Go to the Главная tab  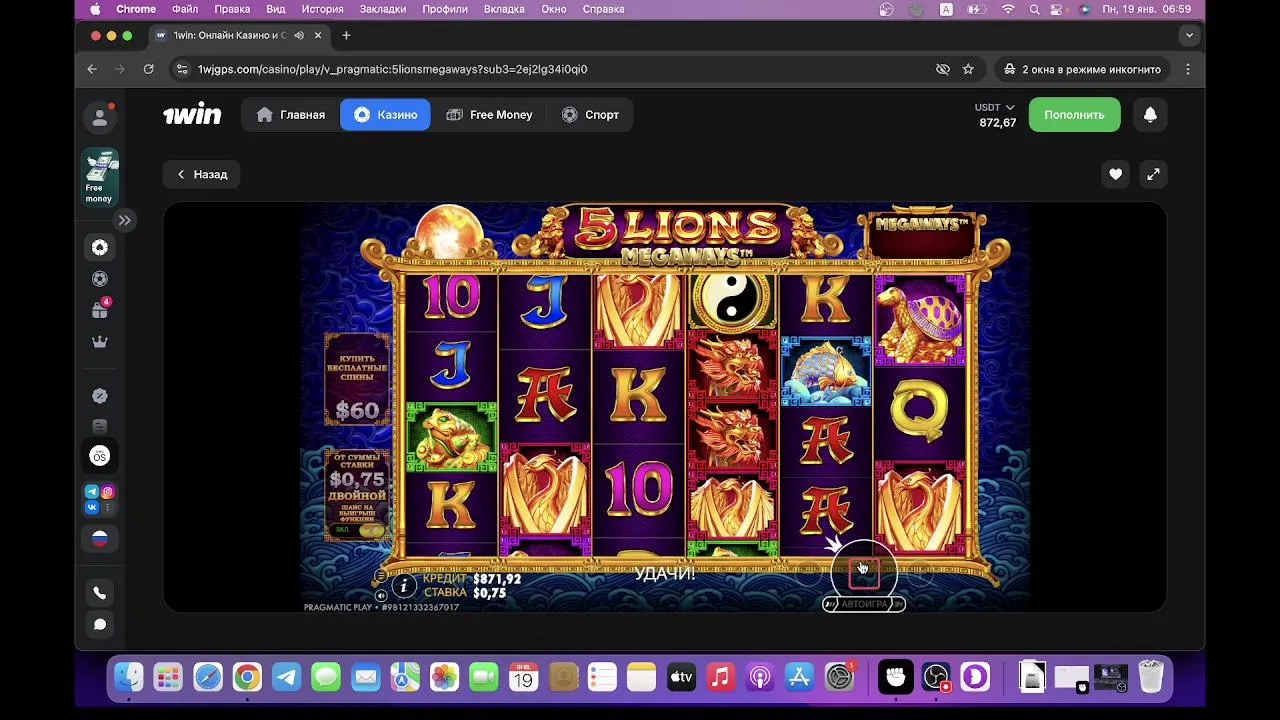(291, 115)
